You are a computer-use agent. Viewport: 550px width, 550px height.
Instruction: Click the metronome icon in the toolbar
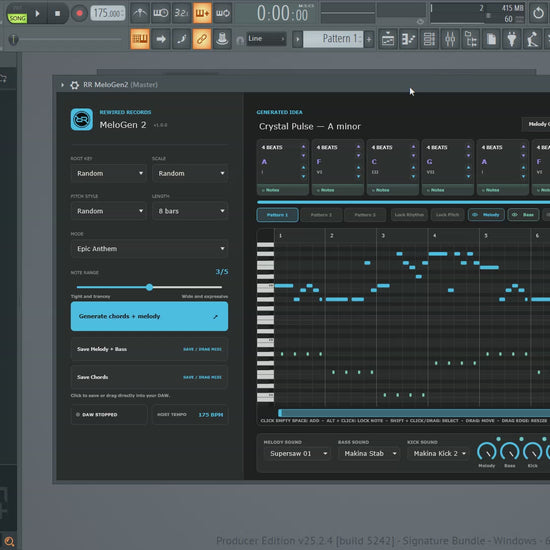point(140,13)
